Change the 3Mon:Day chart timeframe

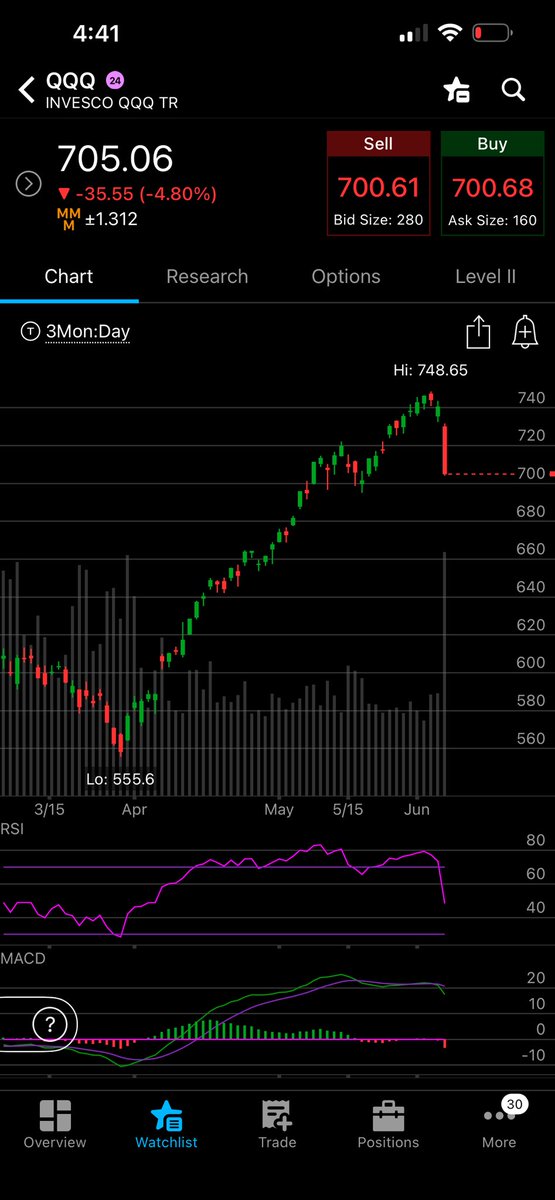tap(76, 332)
